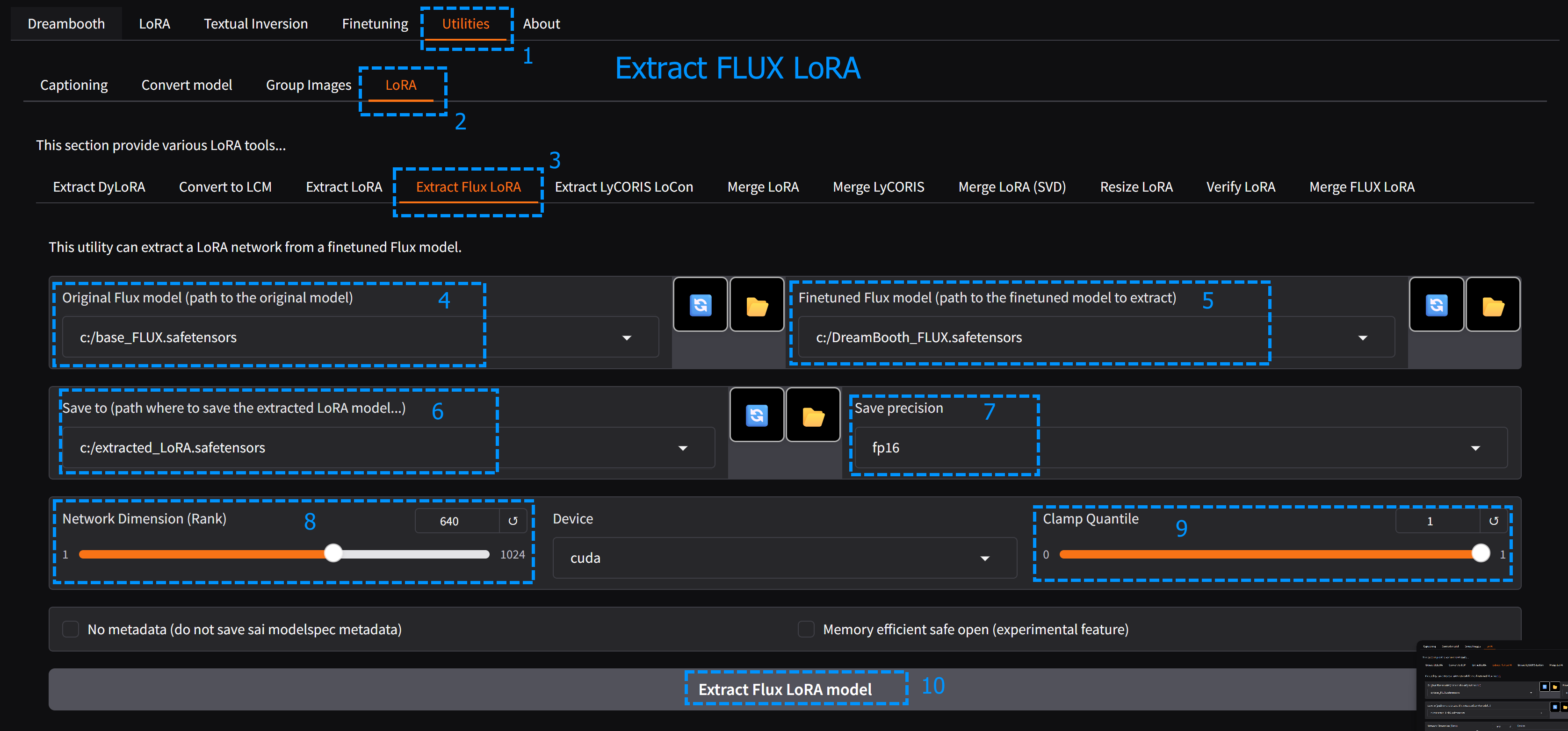The height and width of the screenshot is (731, 1568).
Task: Click the Clamp Quantile slider handle
Action: [x=1481, y=553]
